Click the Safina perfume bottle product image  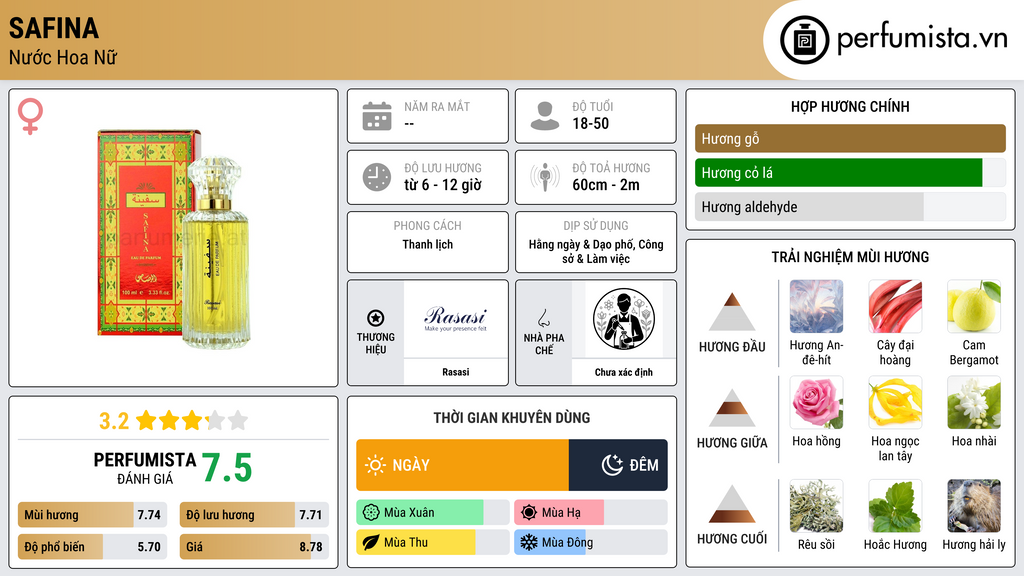coord(174,238)
